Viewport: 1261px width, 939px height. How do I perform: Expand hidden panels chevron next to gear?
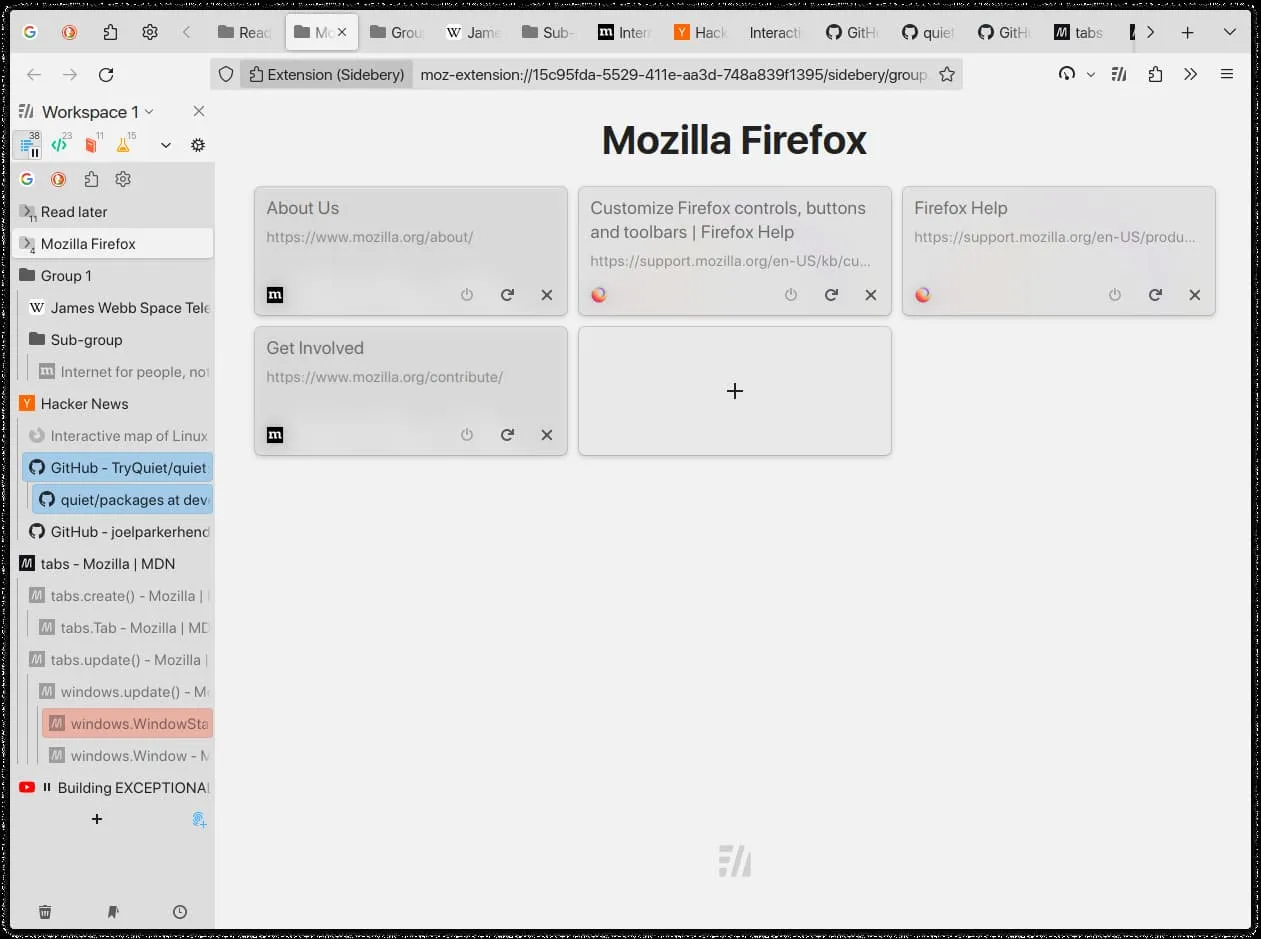coord(166,145)
